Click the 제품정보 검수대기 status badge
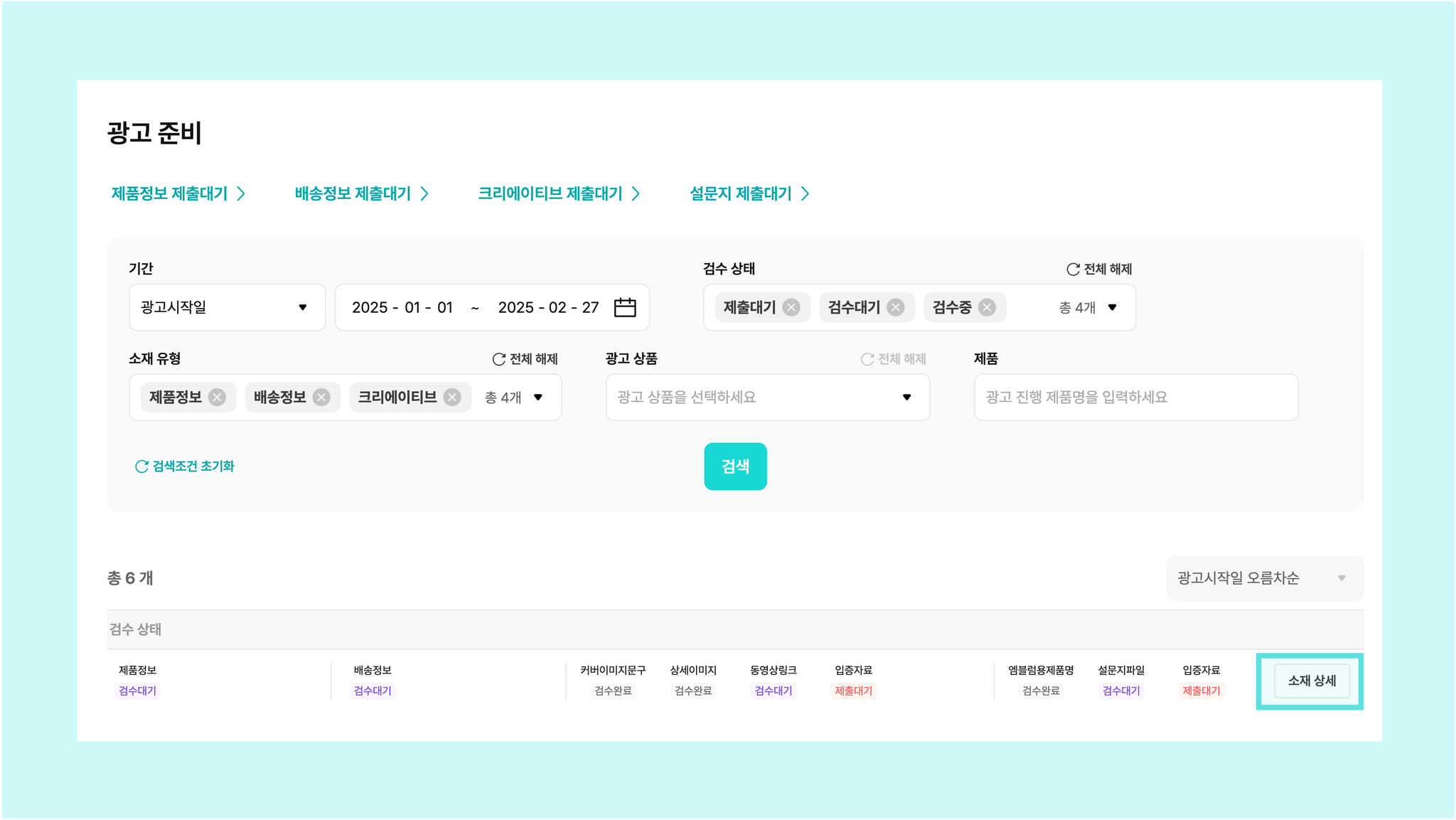The image size is (1456, 820). 137,691
